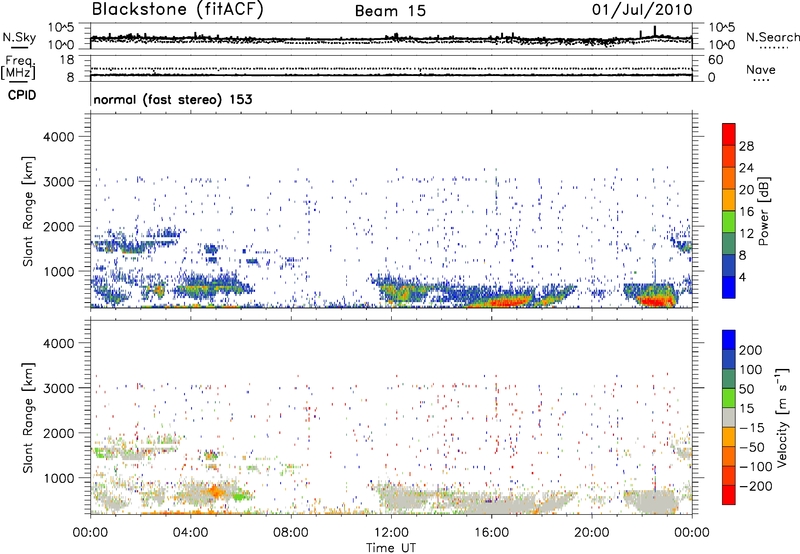This screenshot has height=554, width=800.
Task: Click the date "01/Jul/2010"
Action: [x=642, y=10]
